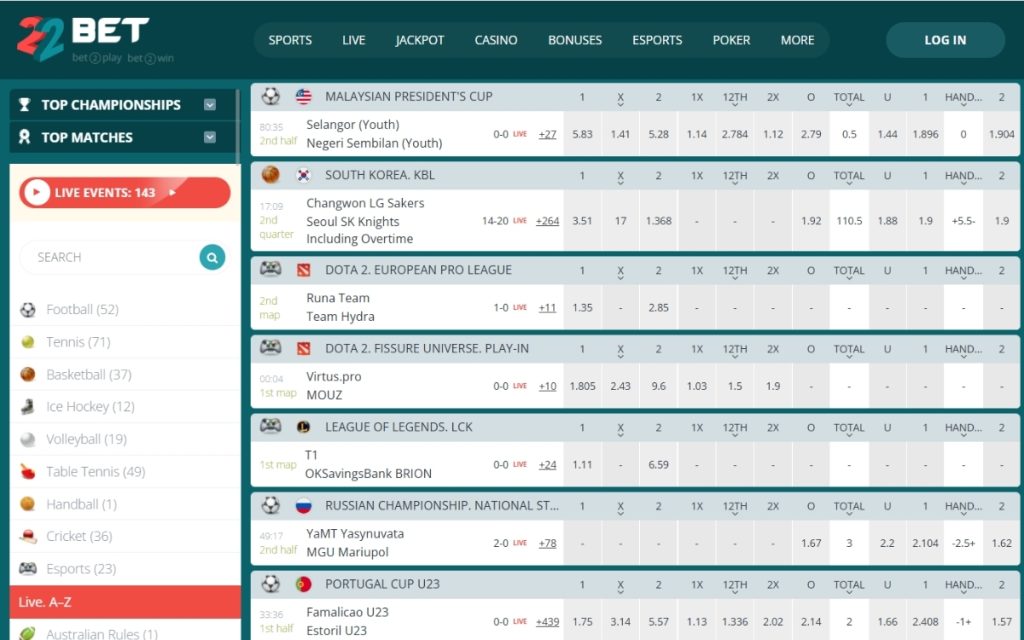Click gamepad icon beside League of Legends LCK
Viewport: 1024px width, 640px height.
(x=270, y=426)
